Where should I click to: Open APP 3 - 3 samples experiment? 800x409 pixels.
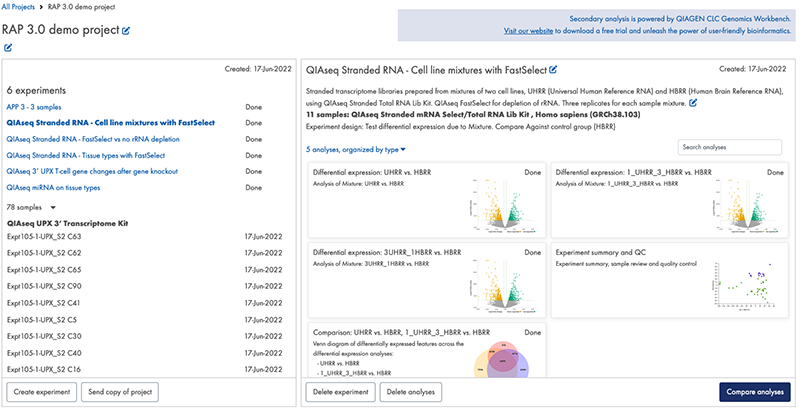coord(34,107)
